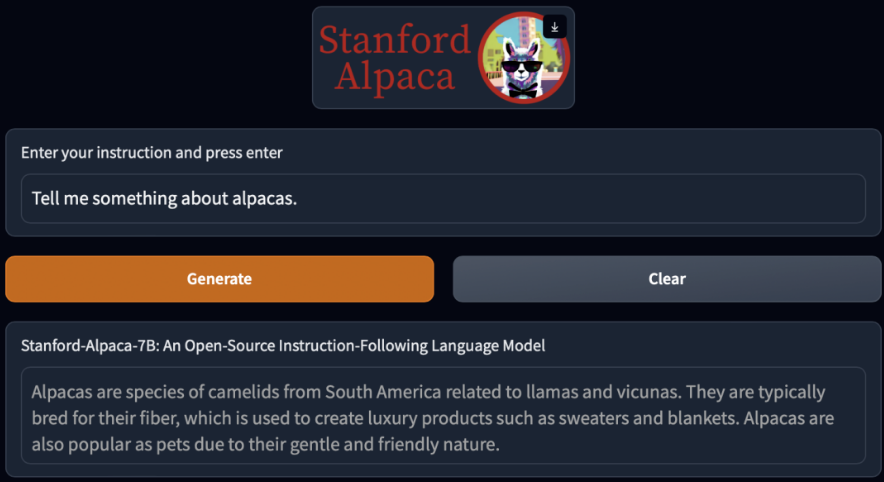Click the Stanford-Alpaca-7B output heading
This screenshot has height=482, width=884.
283,345
